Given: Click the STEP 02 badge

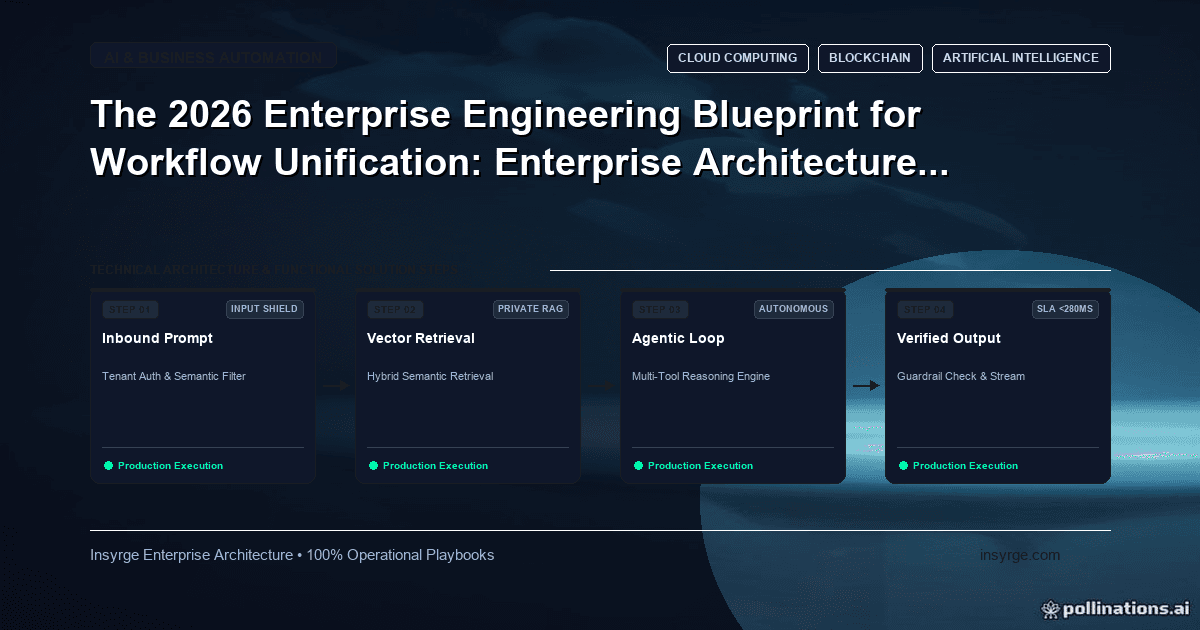Looking at the screenshot, I should pos(395,309).
